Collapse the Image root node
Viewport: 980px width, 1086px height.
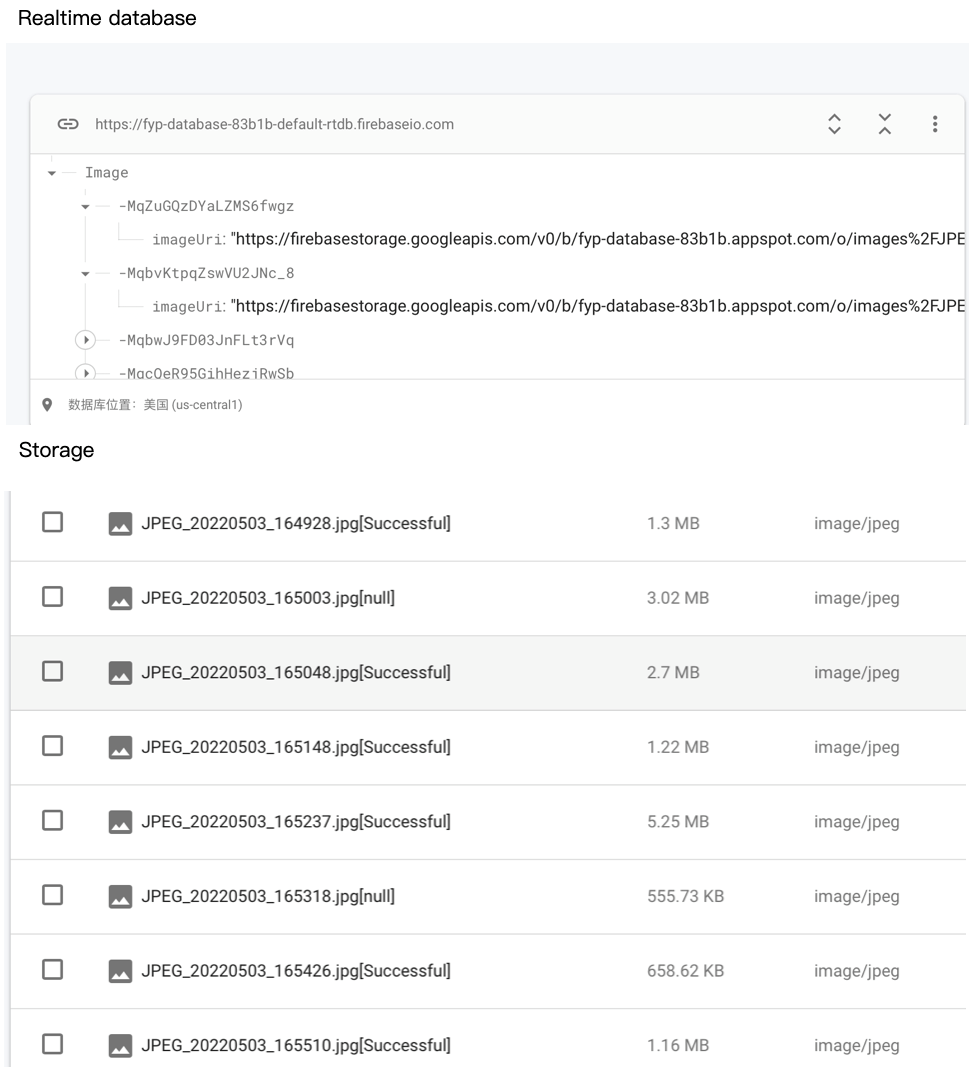pos(51,173)
